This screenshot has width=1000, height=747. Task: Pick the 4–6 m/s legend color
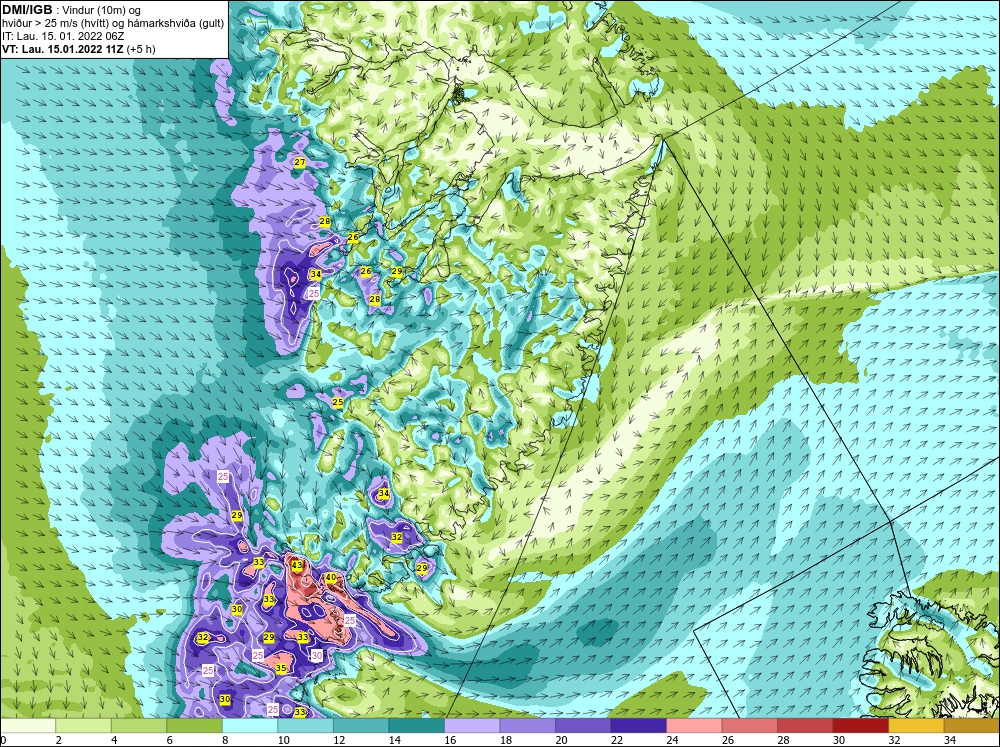139,726
